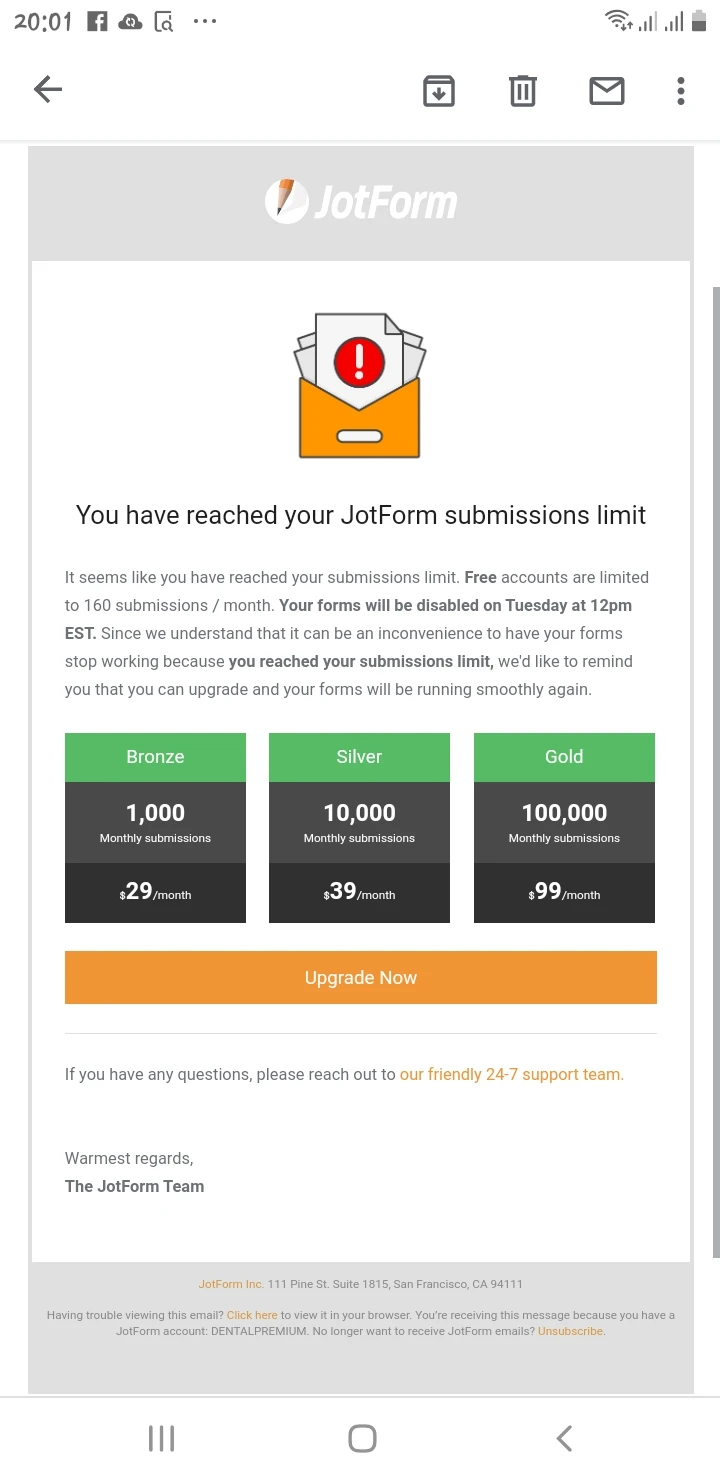This screenshot has height=1480, width=720.
Task: Tap the back arrow to return to inbox
Action: 47,89
